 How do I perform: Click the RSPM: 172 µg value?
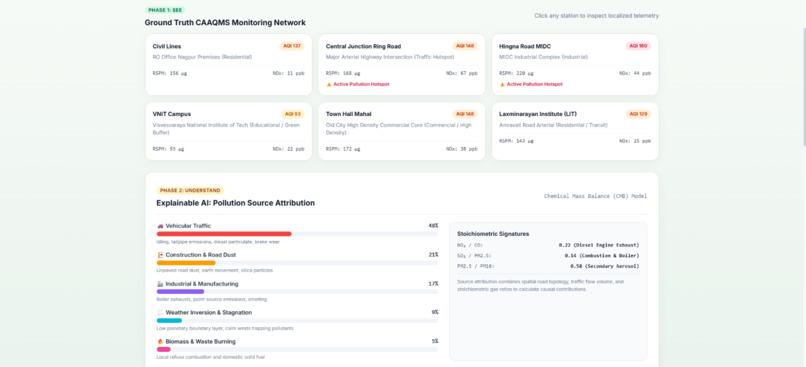343,149
